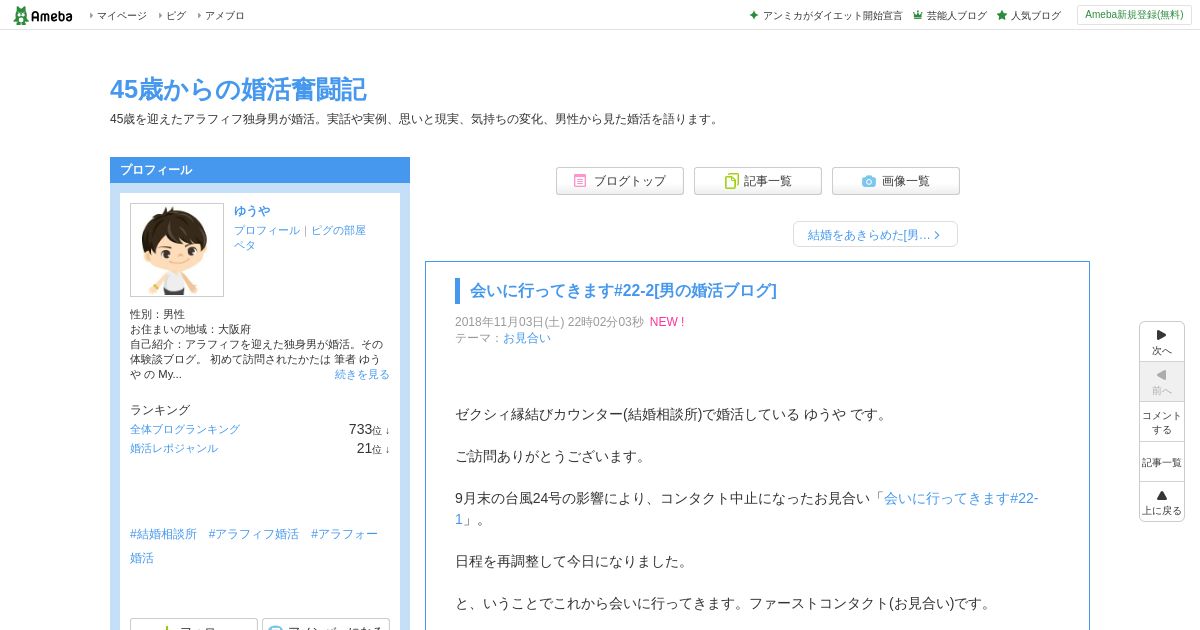Viewport: 1200px width, 630px height.
Task: Open ペタ link in profile
Action: [x=245, y=245]
